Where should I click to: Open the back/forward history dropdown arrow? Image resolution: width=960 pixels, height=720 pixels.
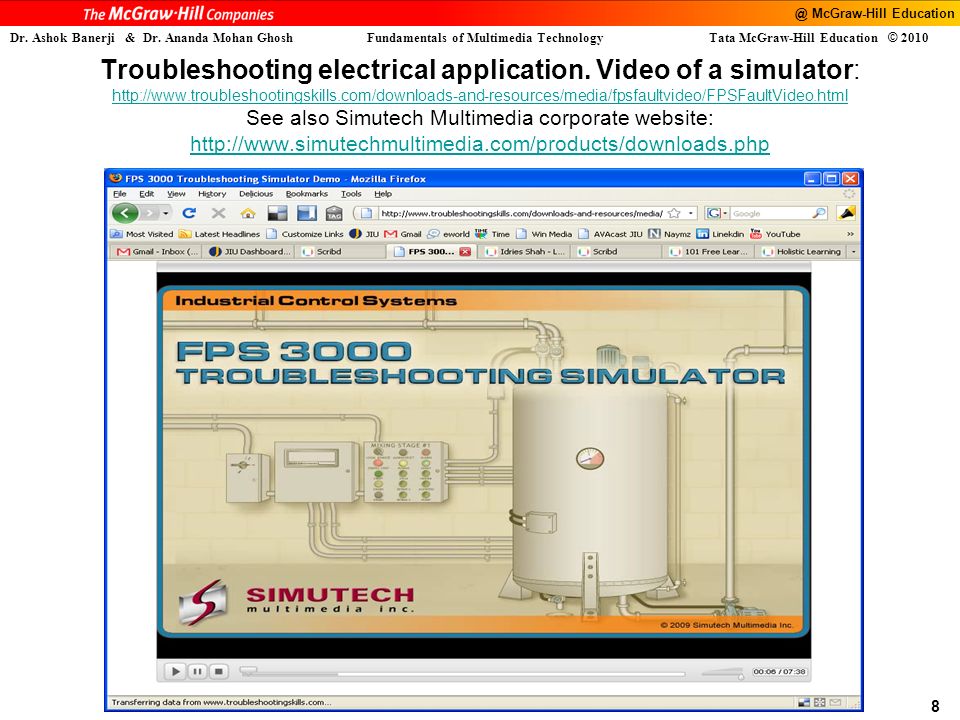coord(165,213)
